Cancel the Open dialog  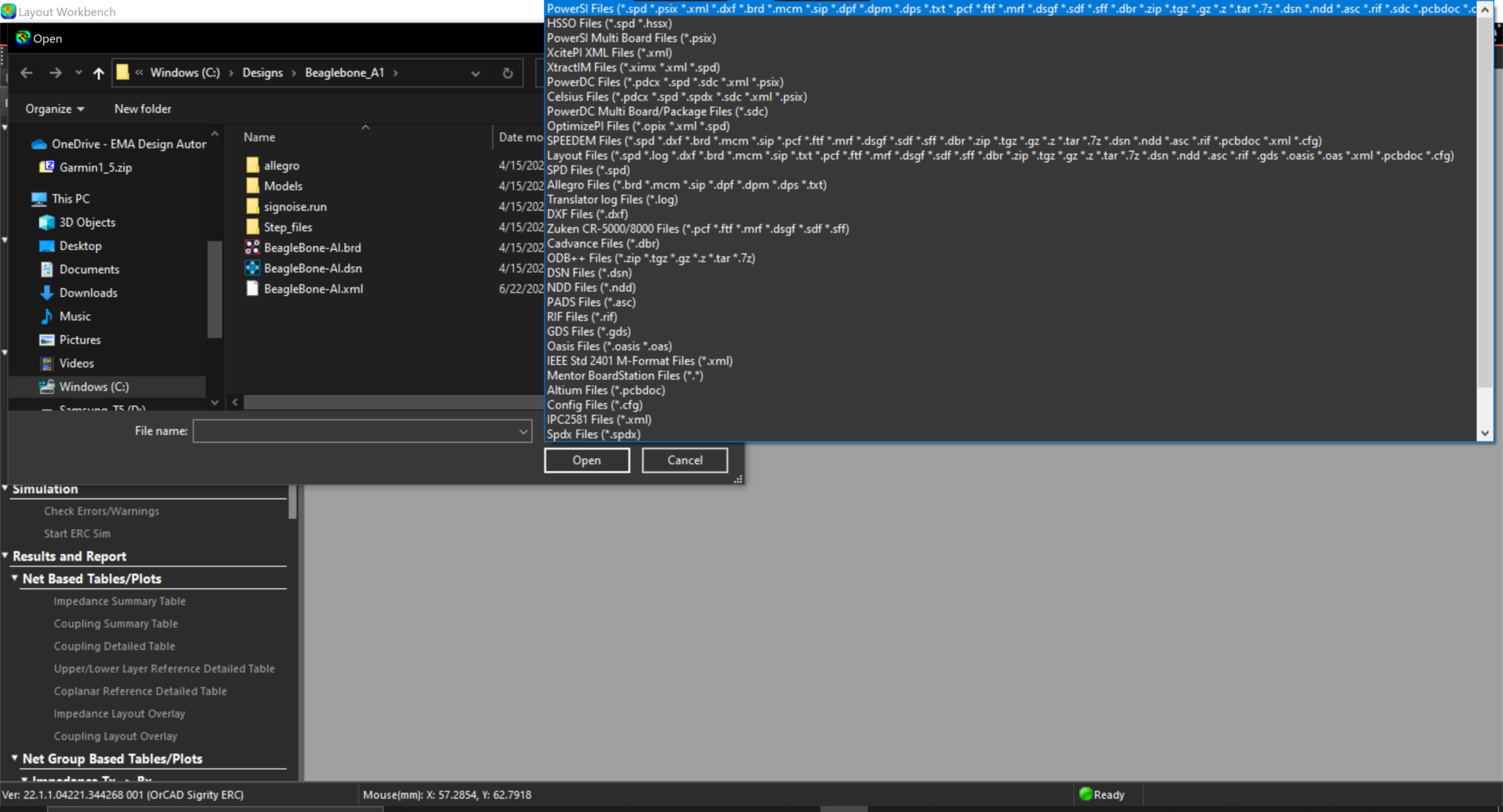(683, 460)
